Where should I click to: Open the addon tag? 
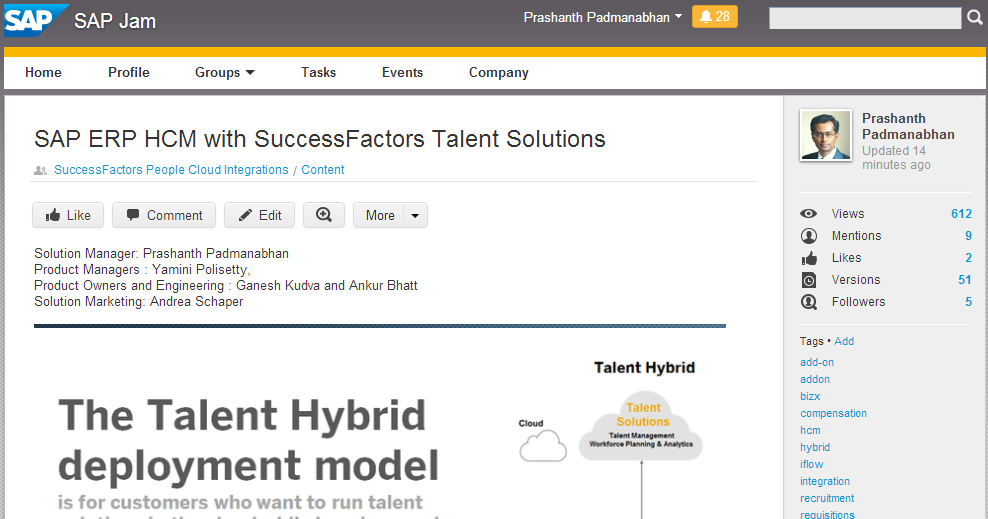815,379
